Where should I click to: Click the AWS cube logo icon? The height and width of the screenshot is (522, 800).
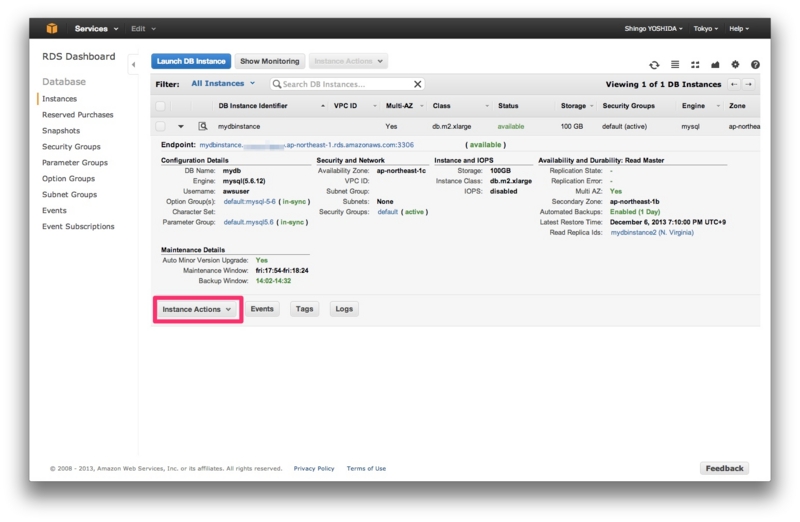coord(52,28)
